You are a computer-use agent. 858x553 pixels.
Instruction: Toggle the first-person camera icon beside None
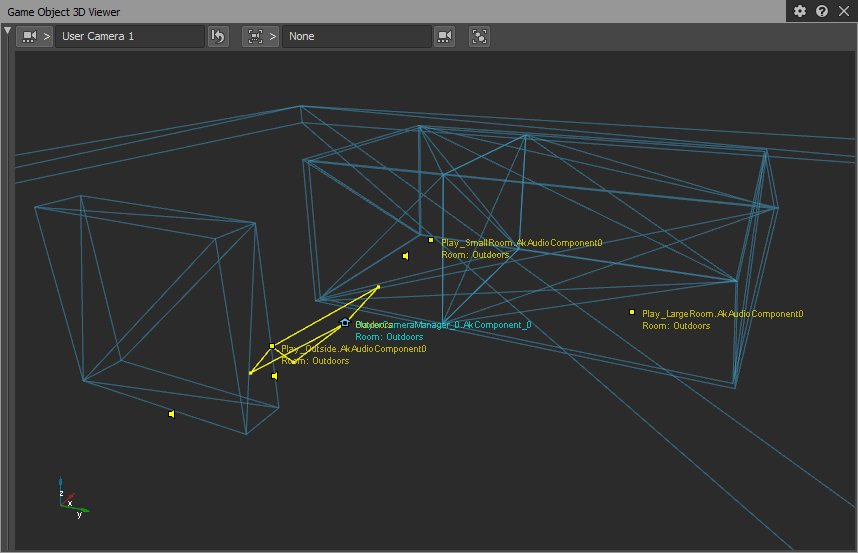(445, 36)
